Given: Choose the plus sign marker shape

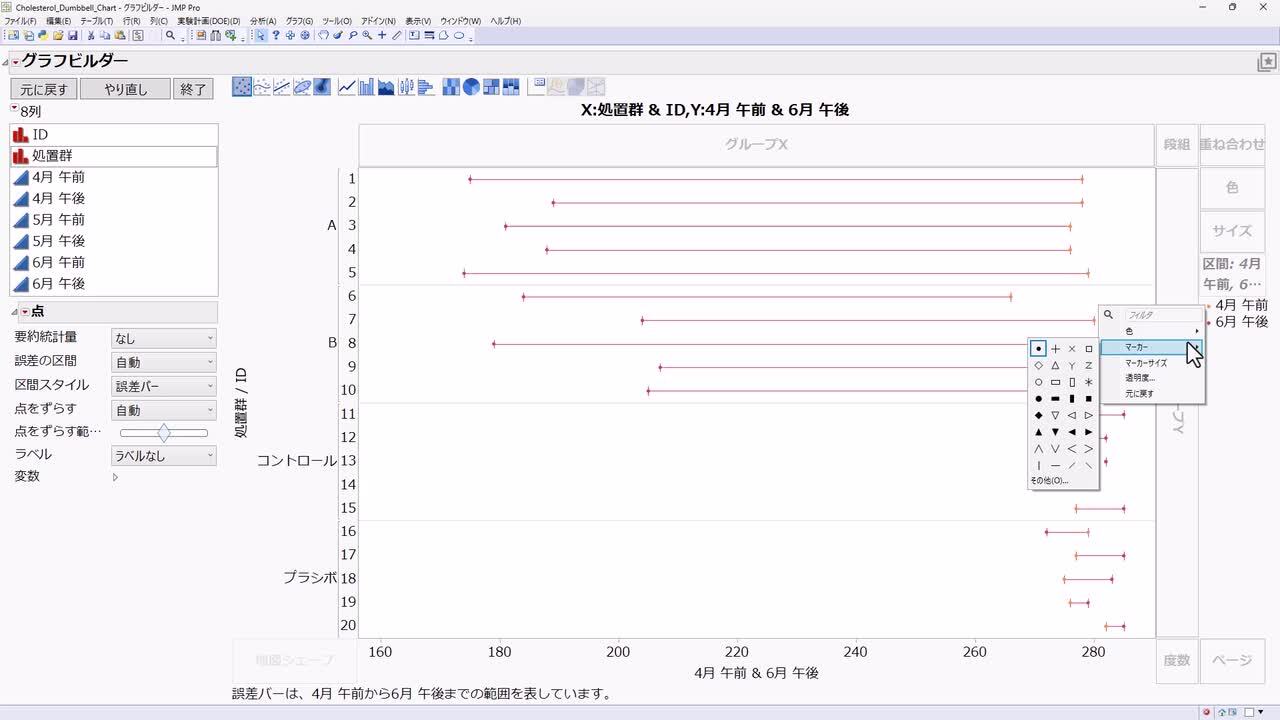Looking at the screenshot, I should (1055, 349).
